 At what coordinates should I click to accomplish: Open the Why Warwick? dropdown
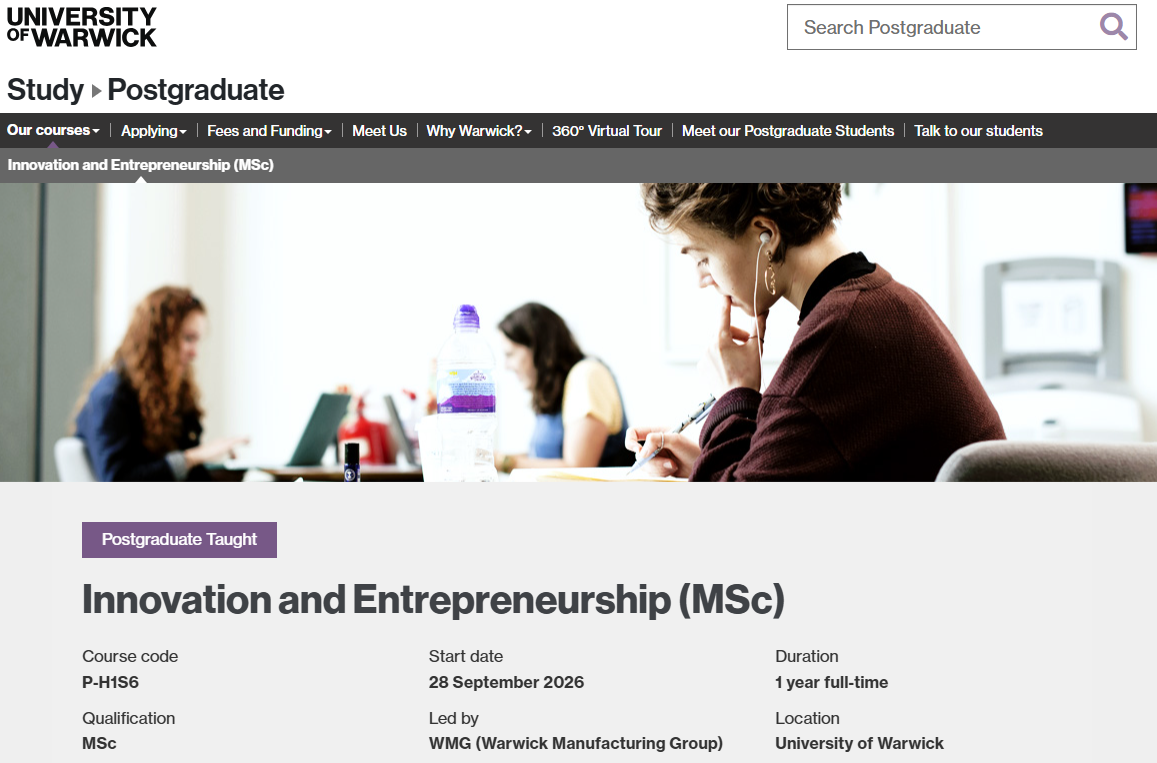coord(478,131)
